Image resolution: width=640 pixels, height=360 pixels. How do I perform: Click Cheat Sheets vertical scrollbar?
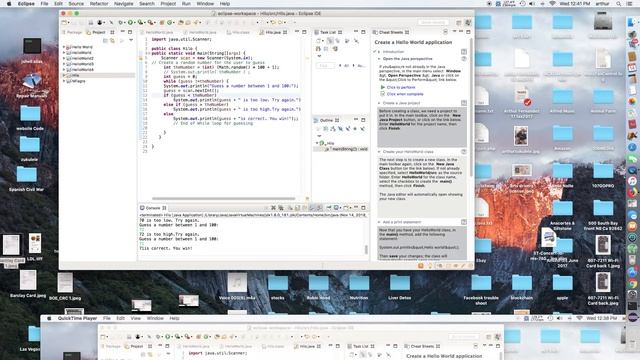471,106
